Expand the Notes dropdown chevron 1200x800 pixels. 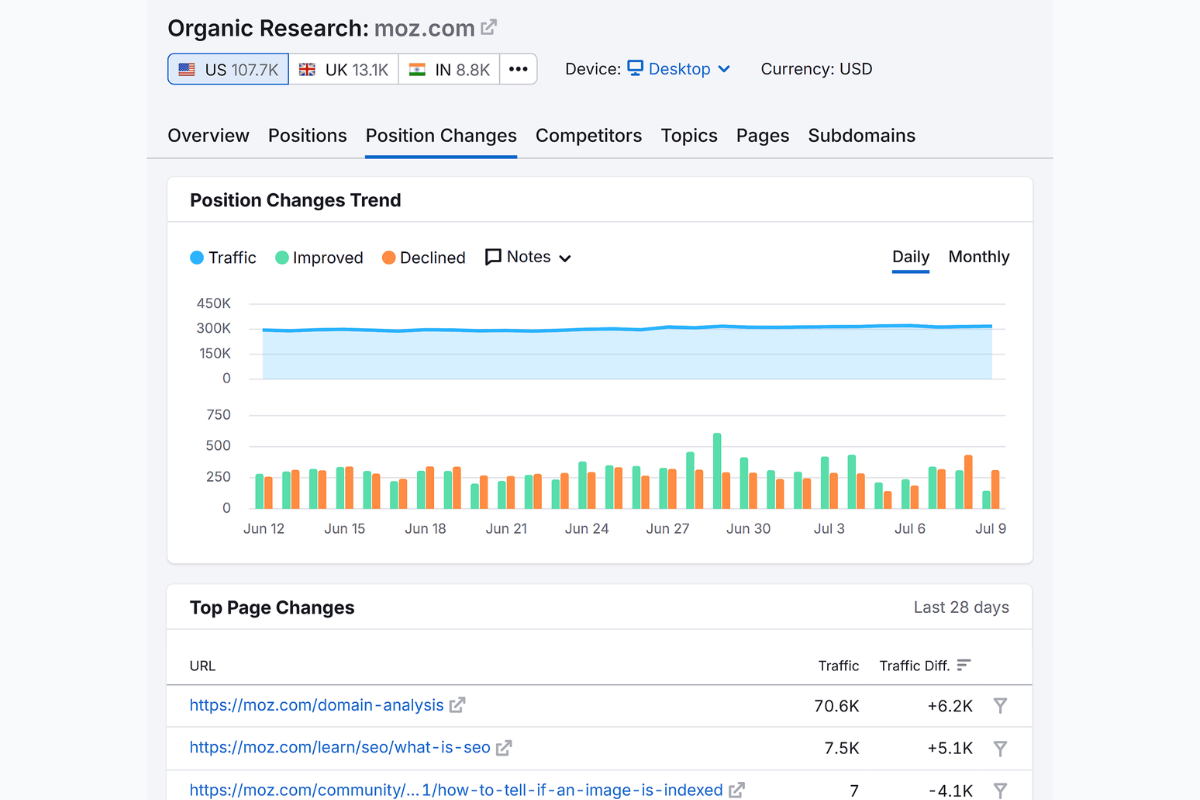[x=567, y=257]
